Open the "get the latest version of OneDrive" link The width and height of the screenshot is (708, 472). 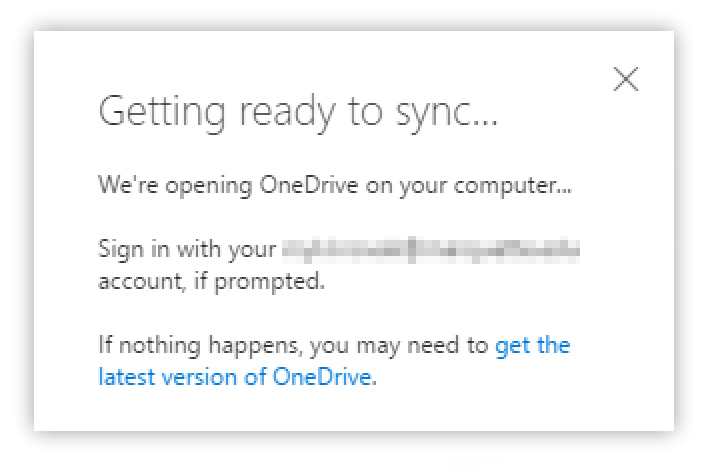532,346
